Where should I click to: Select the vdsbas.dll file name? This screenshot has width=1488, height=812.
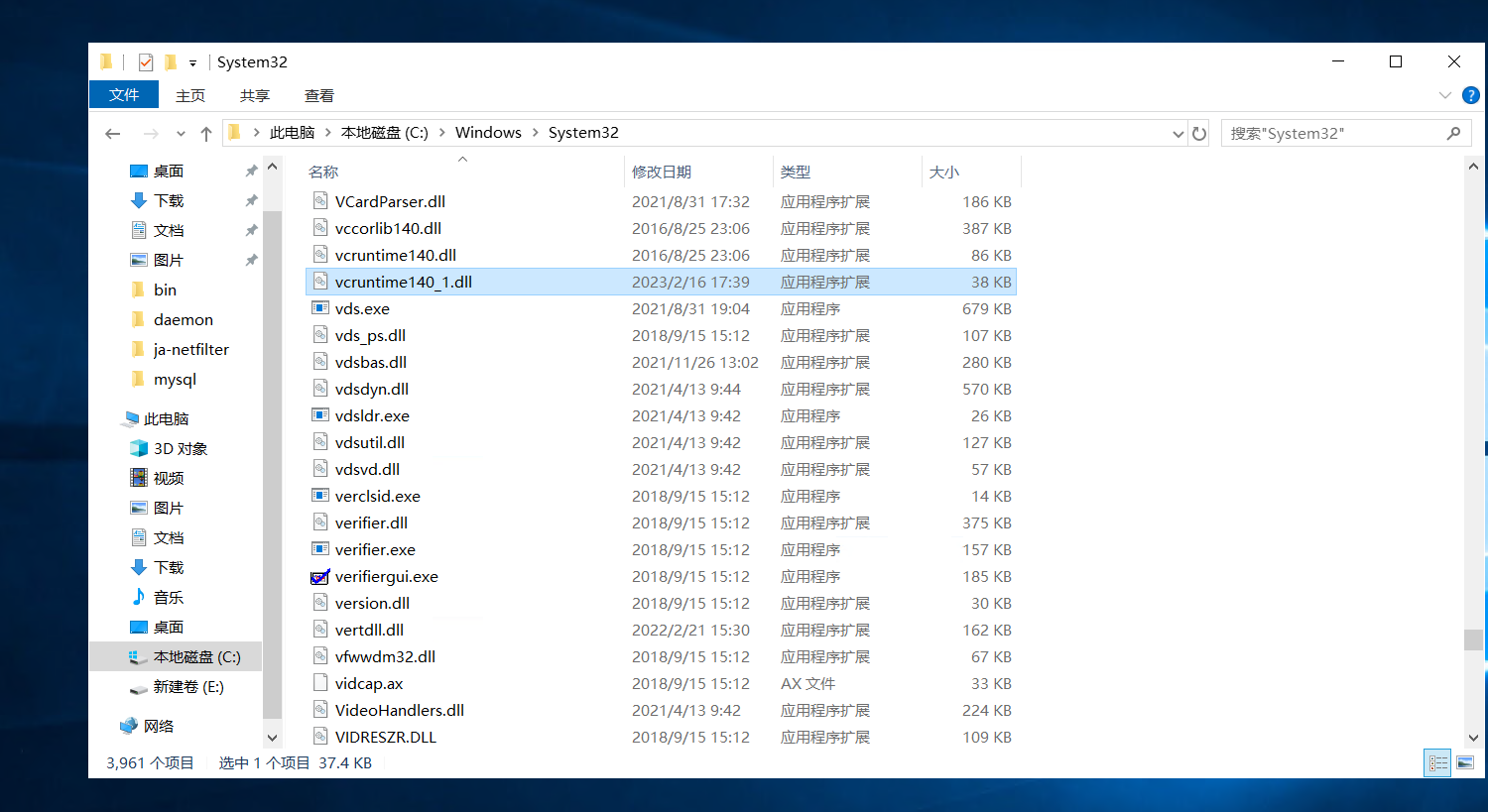pyautogui.click(x=371, y=363)
